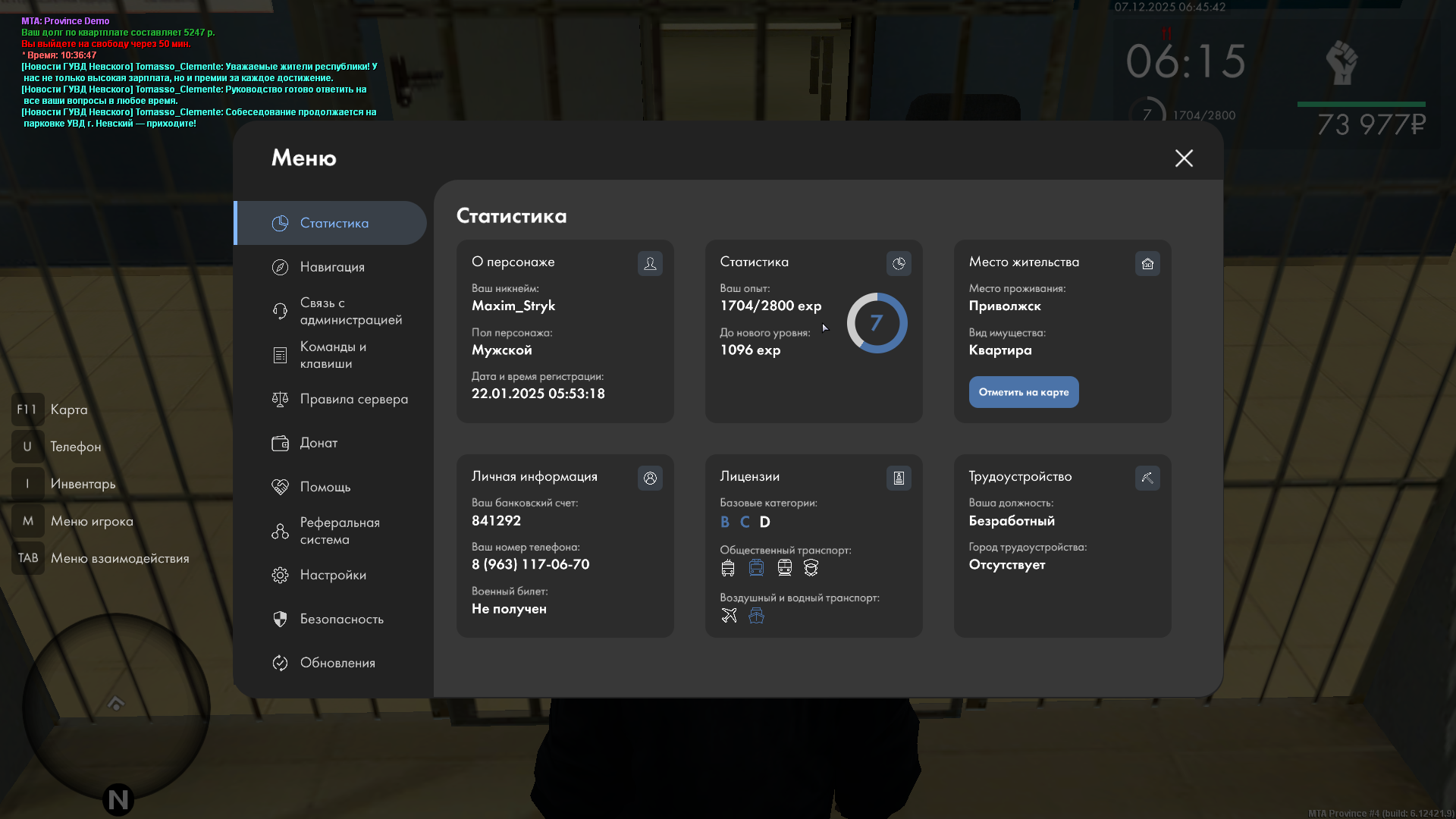The image size is (1456, 819).
Task: Click the level 7 experience progress ring
Action: pos(877,323)
